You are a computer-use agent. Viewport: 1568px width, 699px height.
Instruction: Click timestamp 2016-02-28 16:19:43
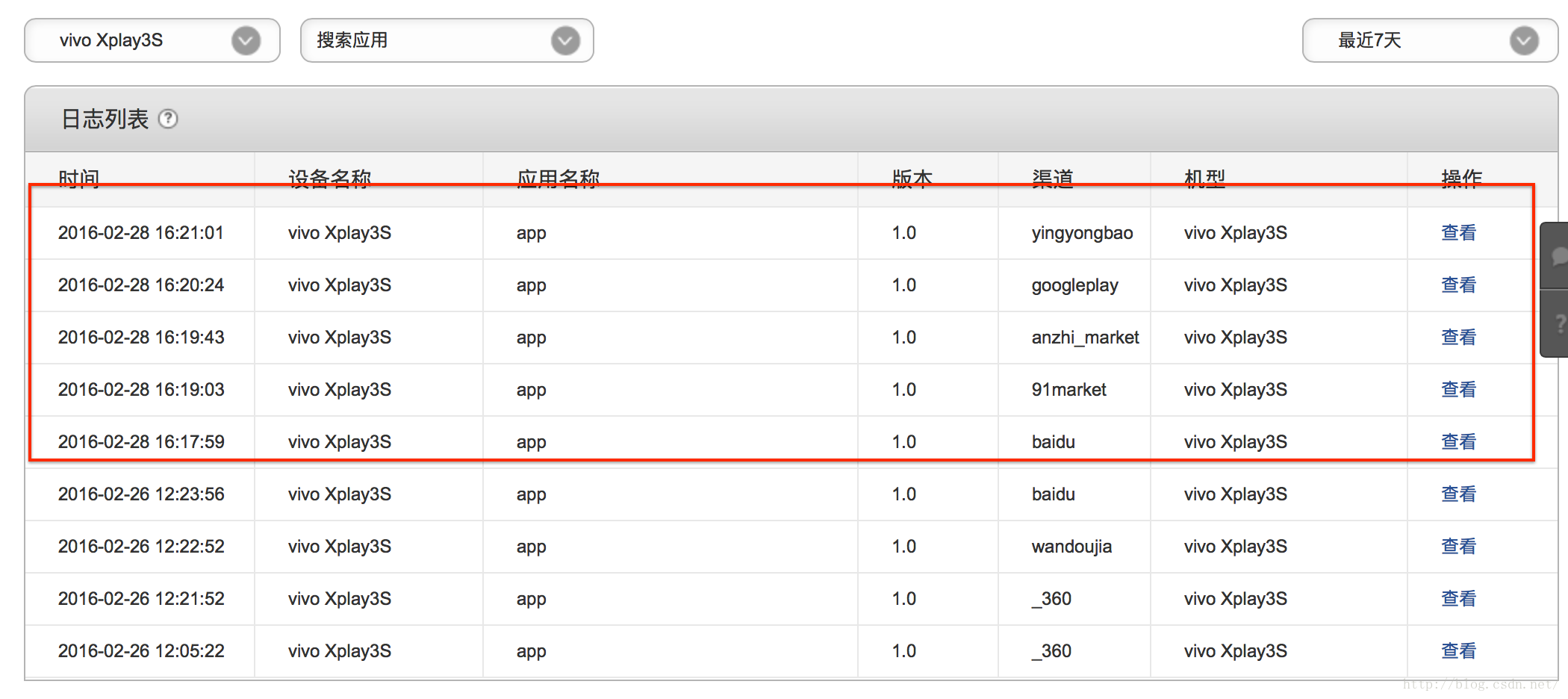pyautogui.click(x=141, y=338)
